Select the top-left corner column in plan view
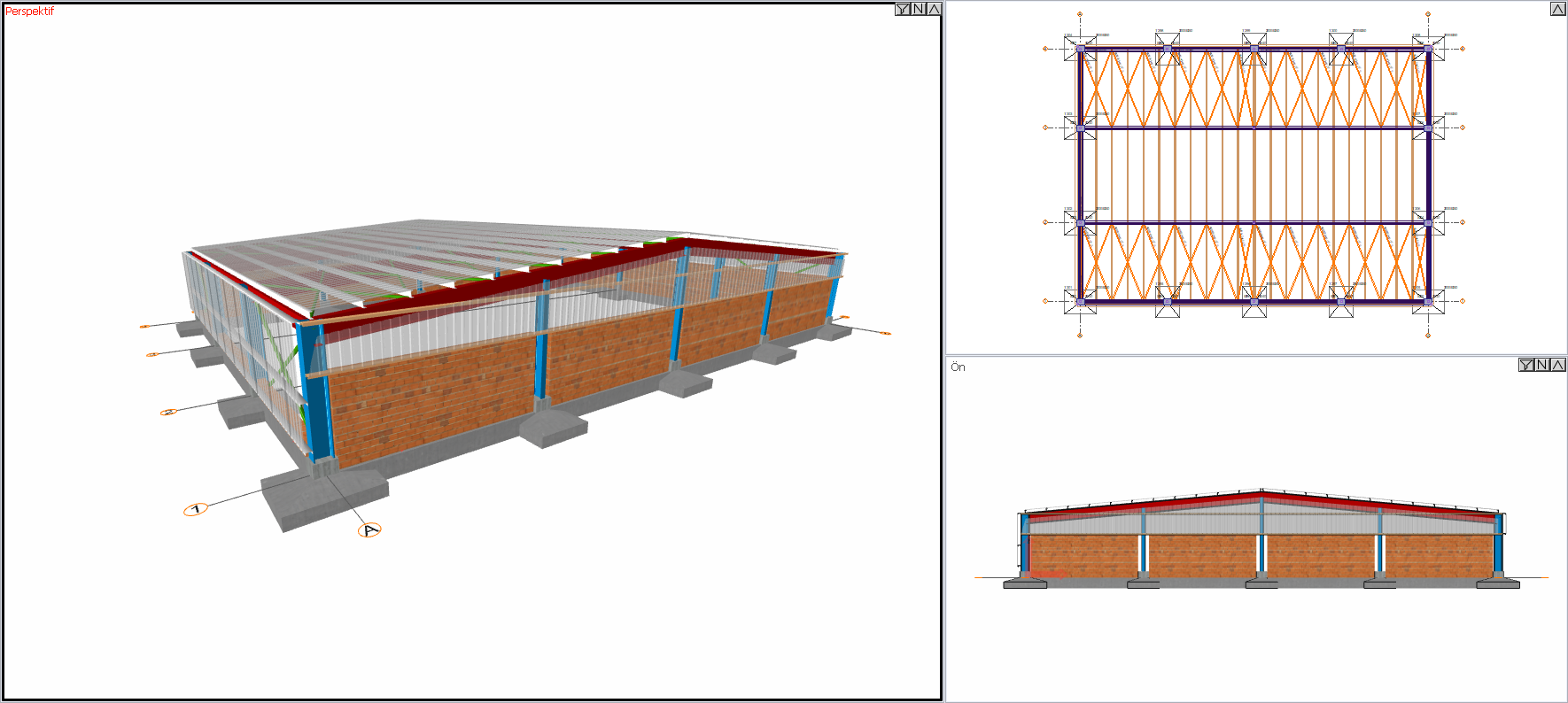 coord(1080,50)
